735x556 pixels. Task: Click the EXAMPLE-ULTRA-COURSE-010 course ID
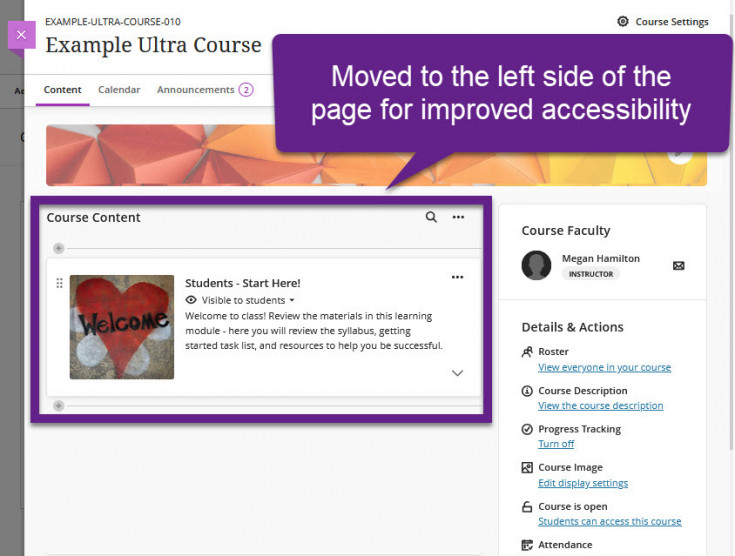coord(112,22)
